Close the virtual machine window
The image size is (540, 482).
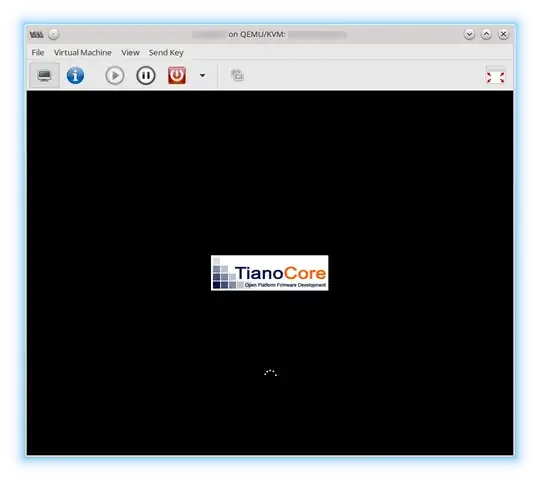click(x=503, y=34)
